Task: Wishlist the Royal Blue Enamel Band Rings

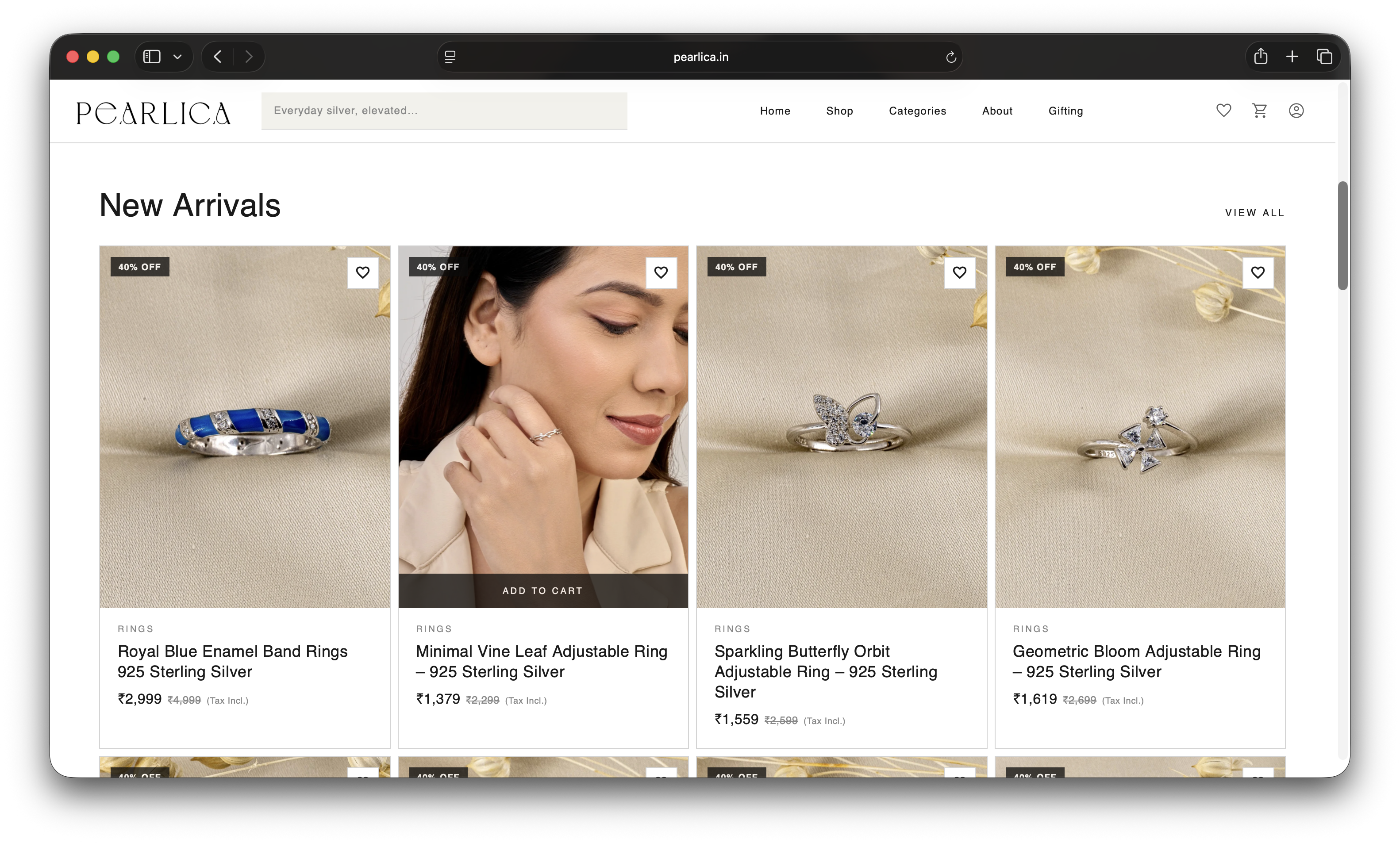Action: [x=362, y=272]
